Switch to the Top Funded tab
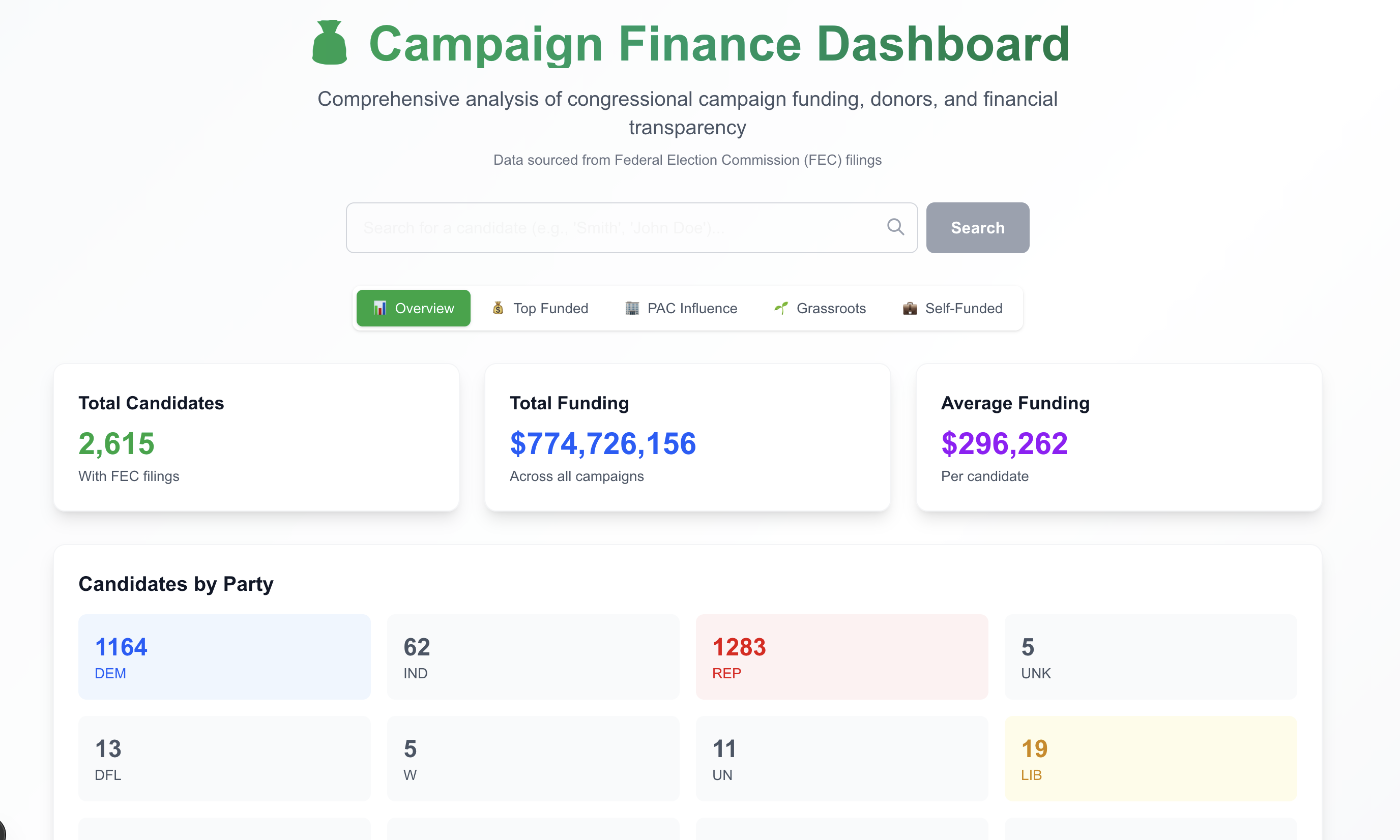Screen dimensions: 1400x840 pos(540,308)
